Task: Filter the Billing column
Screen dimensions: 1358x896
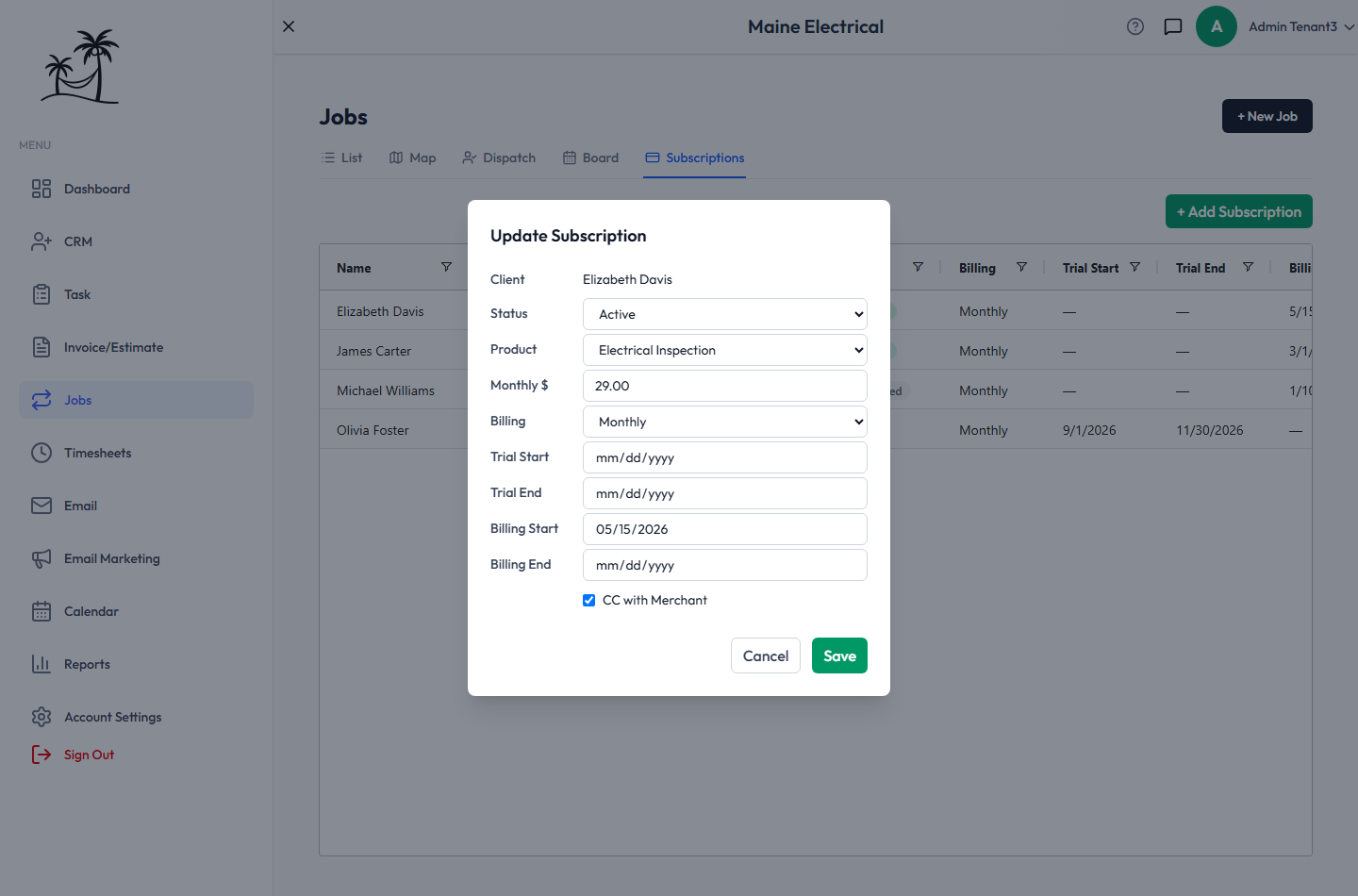Action: (1021, 267)
